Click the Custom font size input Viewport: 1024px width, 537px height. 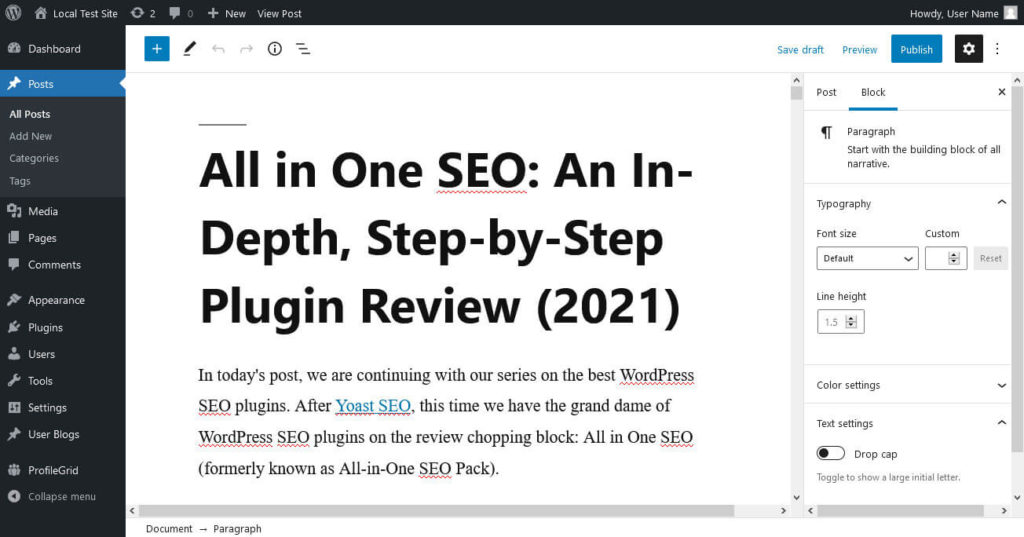pos(938,258)
